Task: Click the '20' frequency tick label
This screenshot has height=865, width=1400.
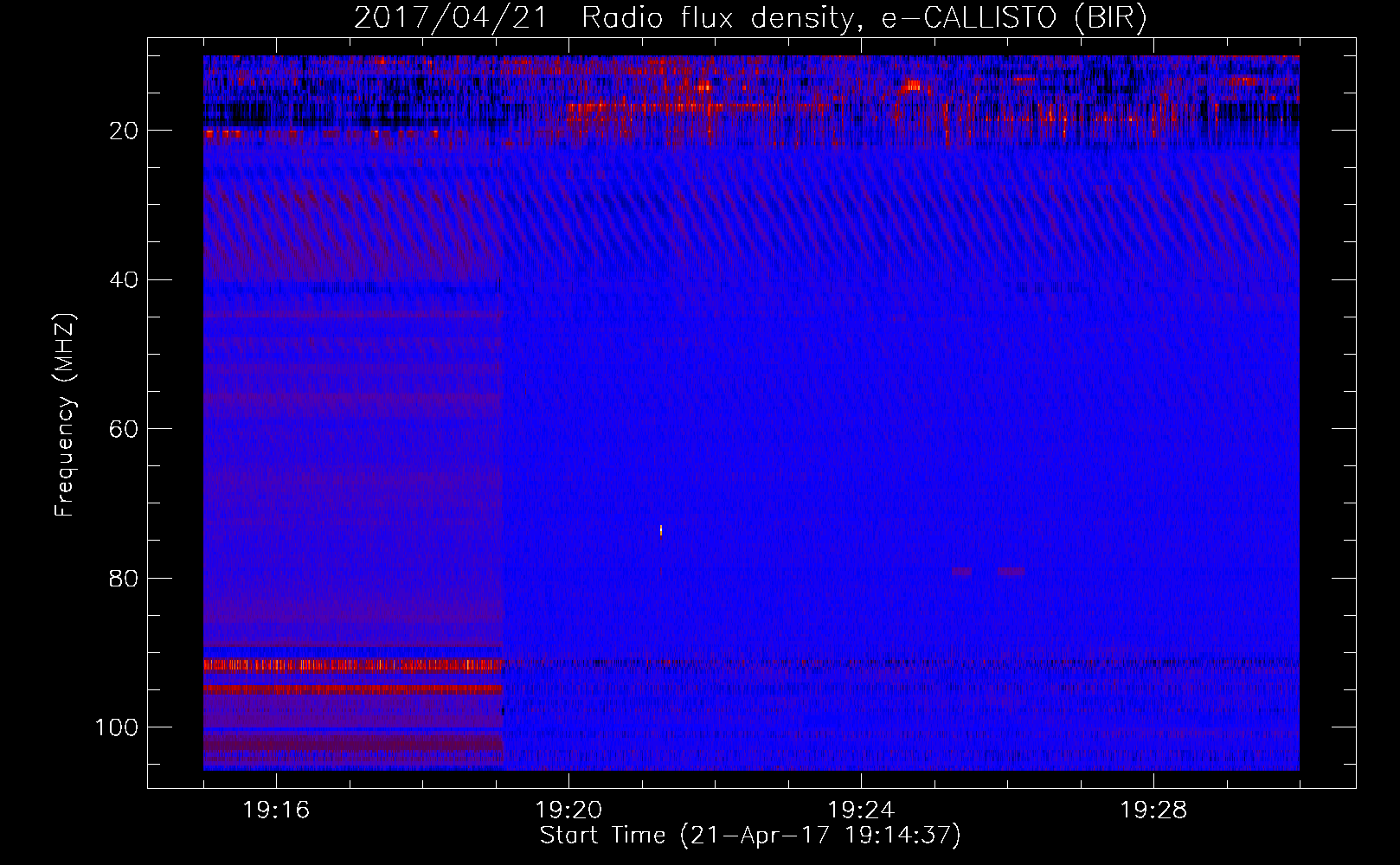Action: (124, 131)
